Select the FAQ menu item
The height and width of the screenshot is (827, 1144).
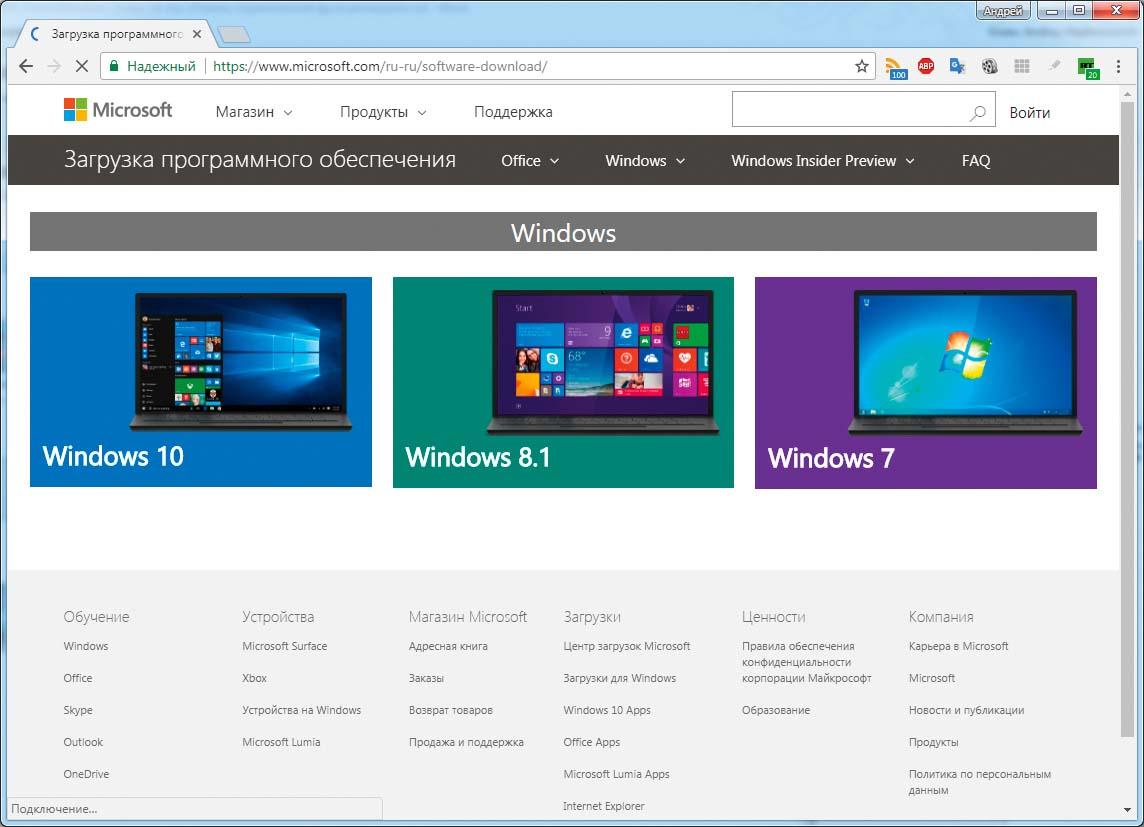(975, 161)
